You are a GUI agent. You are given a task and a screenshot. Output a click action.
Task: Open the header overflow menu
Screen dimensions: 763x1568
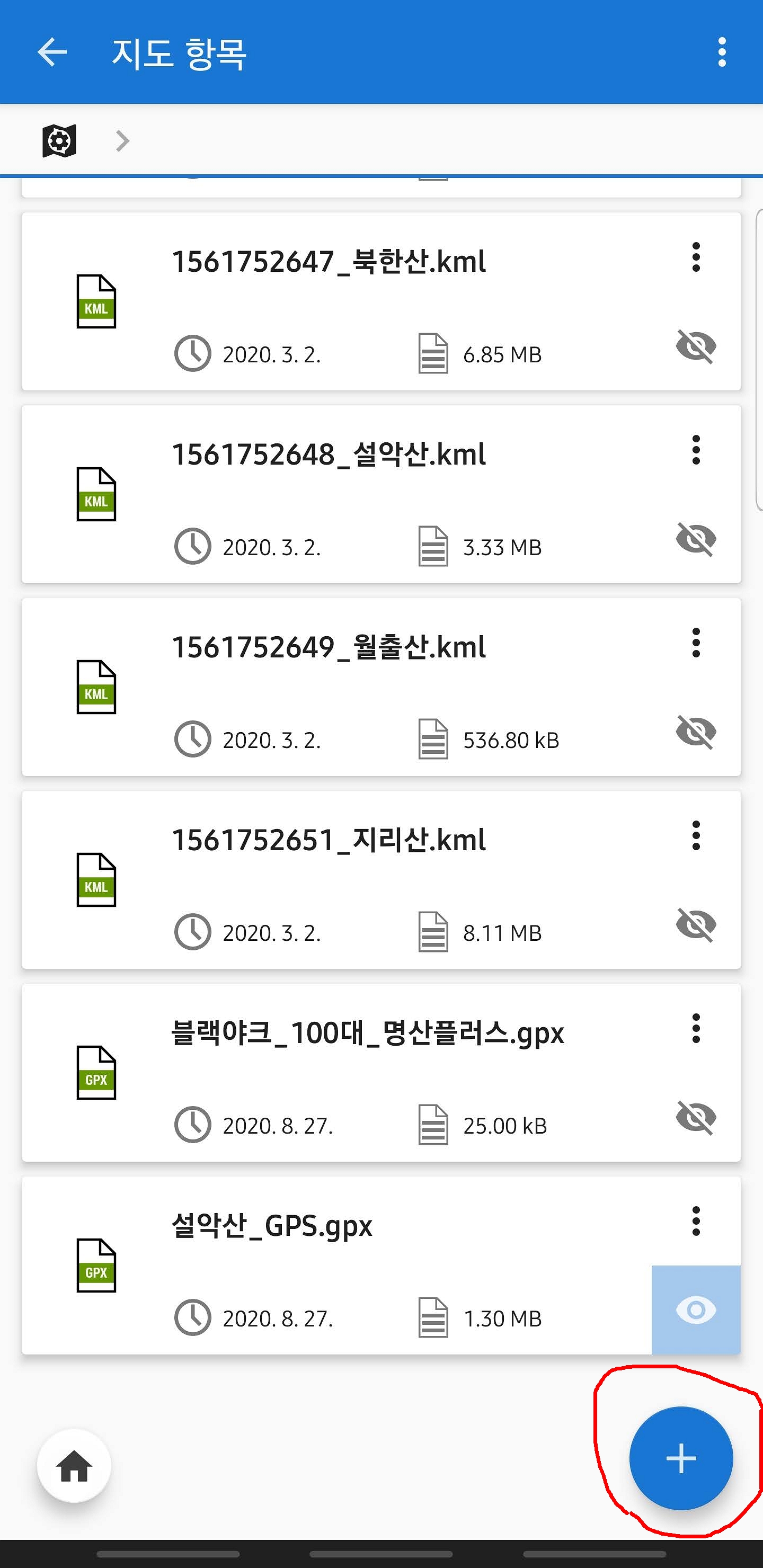coord(722,52)
